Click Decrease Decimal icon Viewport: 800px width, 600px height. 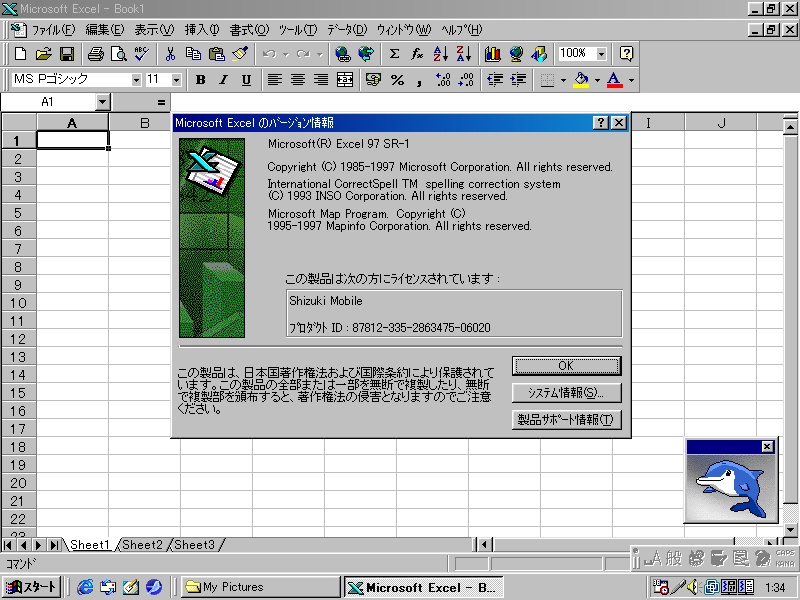[466, 80]
